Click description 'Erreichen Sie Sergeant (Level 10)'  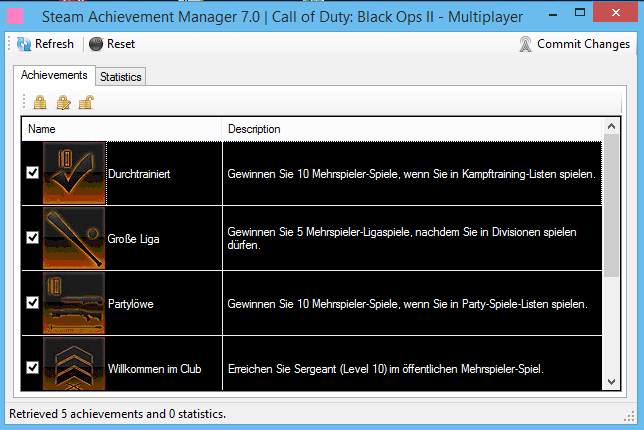[386, 369]
